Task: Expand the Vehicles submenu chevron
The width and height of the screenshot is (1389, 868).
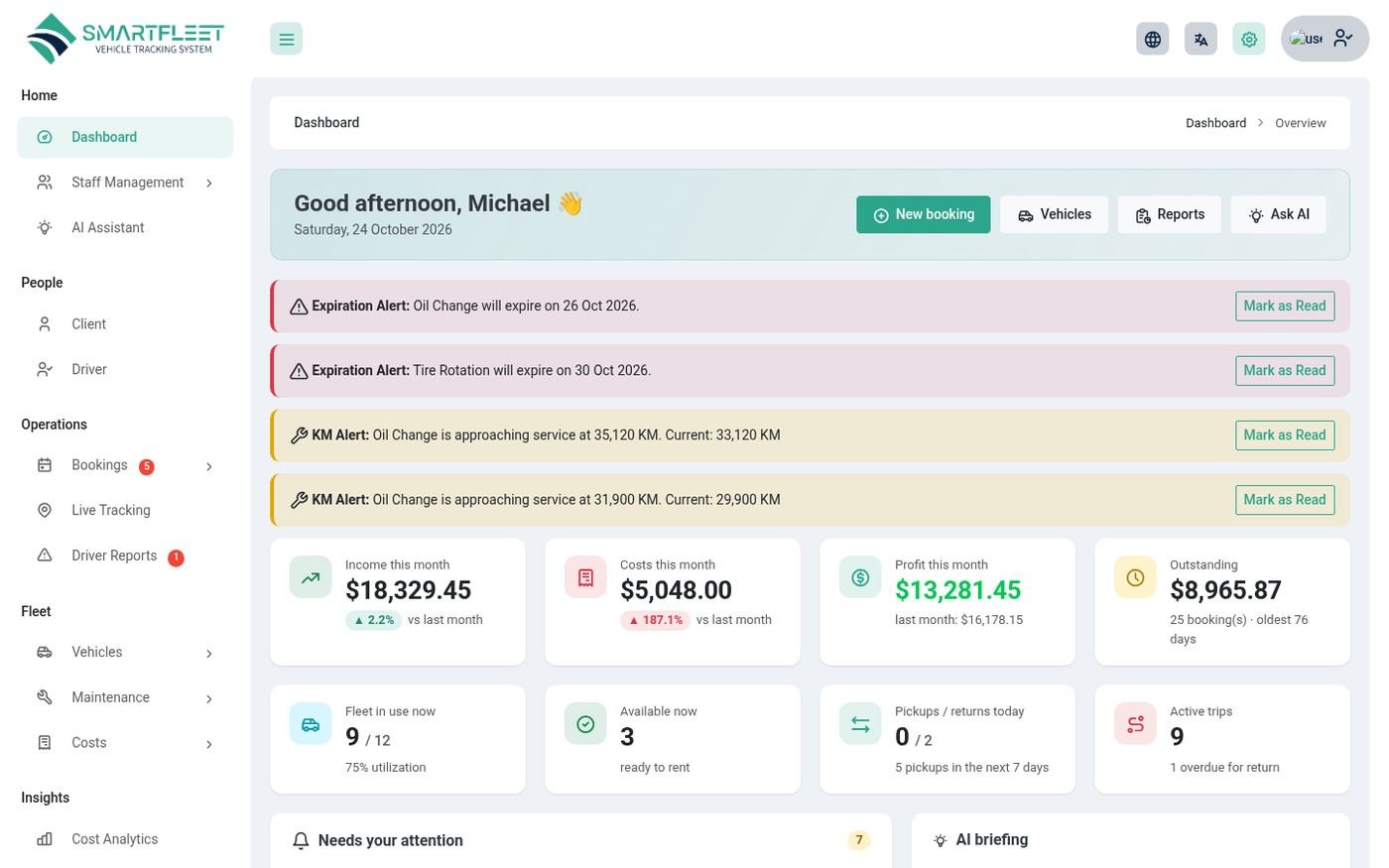Action: tap(209, 654)
